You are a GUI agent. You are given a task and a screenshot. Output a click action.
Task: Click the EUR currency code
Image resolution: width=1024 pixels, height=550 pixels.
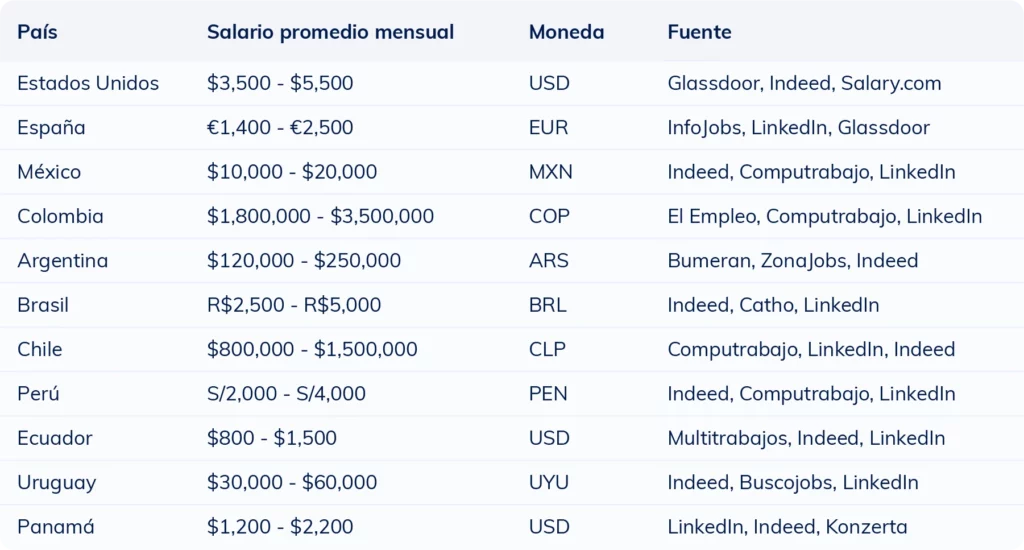(x=548, y=128)
